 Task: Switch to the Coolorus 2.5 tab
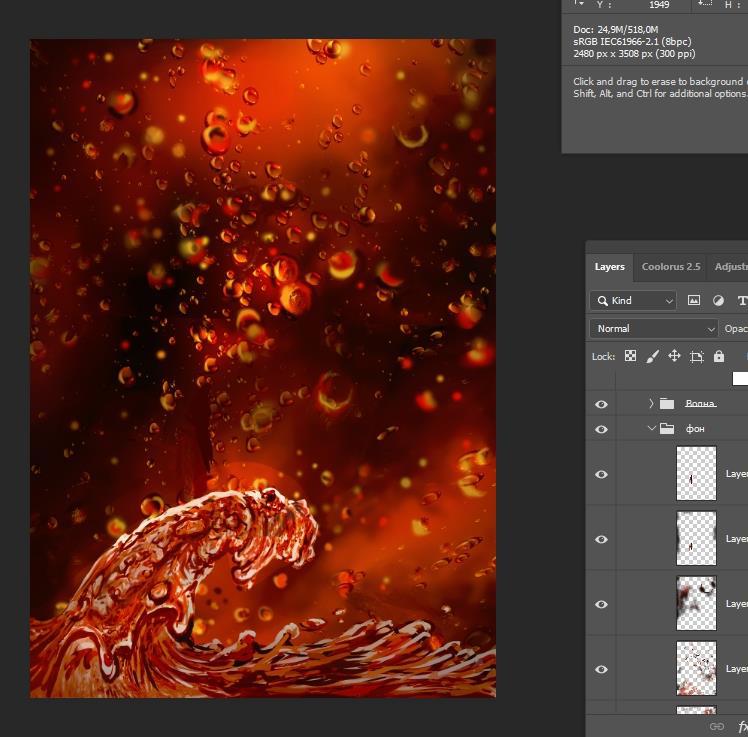pos(670,267)
